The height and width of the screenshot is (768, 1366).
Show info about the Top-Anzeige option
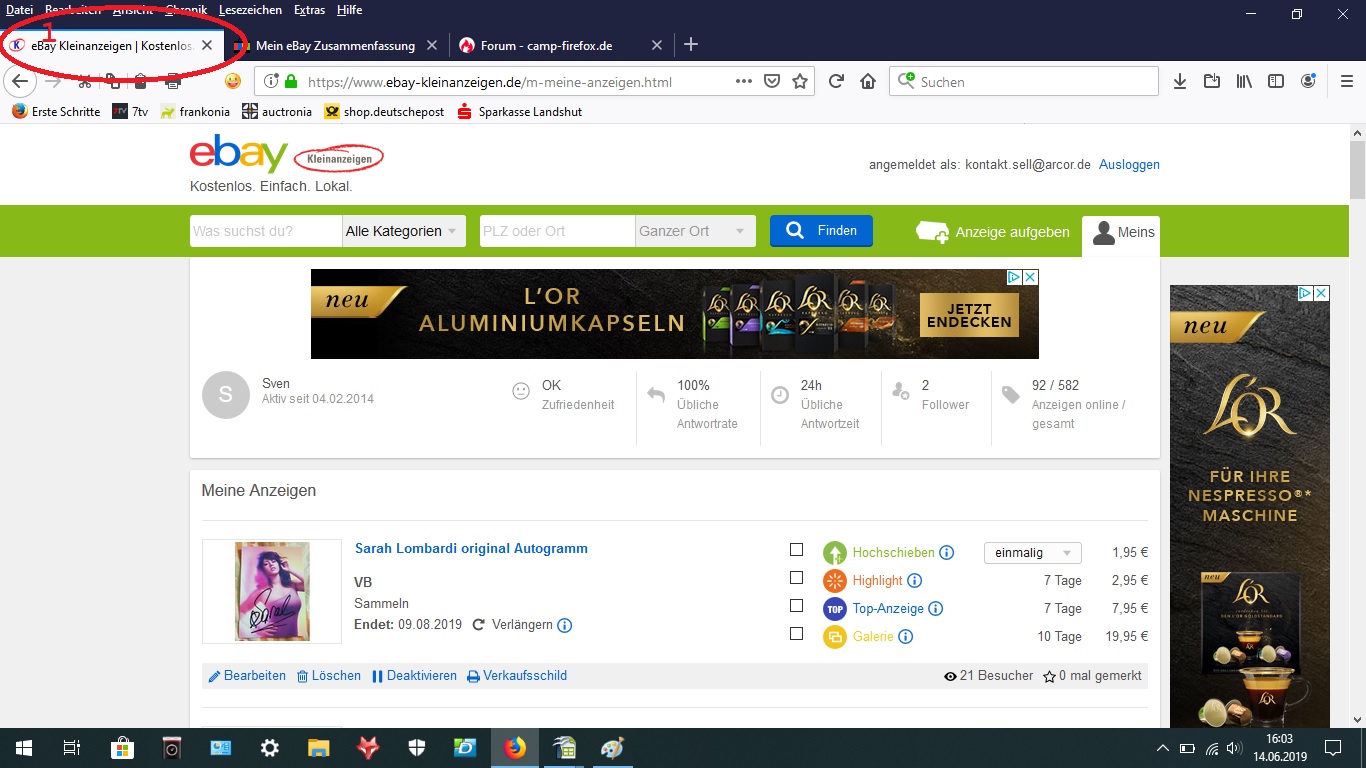coord(935,609)
